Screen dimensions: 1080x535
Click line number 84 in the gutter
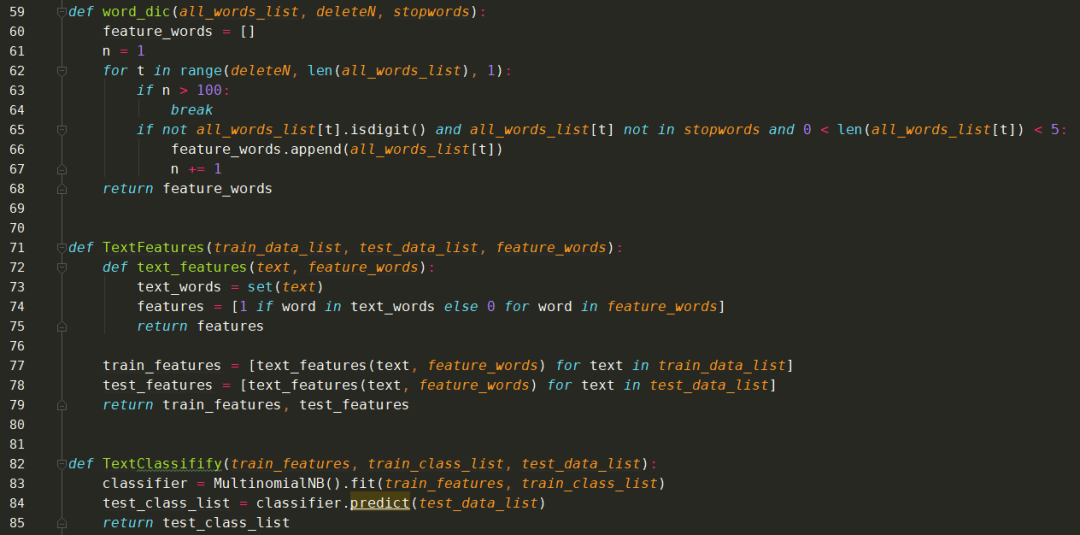[17, 503]
